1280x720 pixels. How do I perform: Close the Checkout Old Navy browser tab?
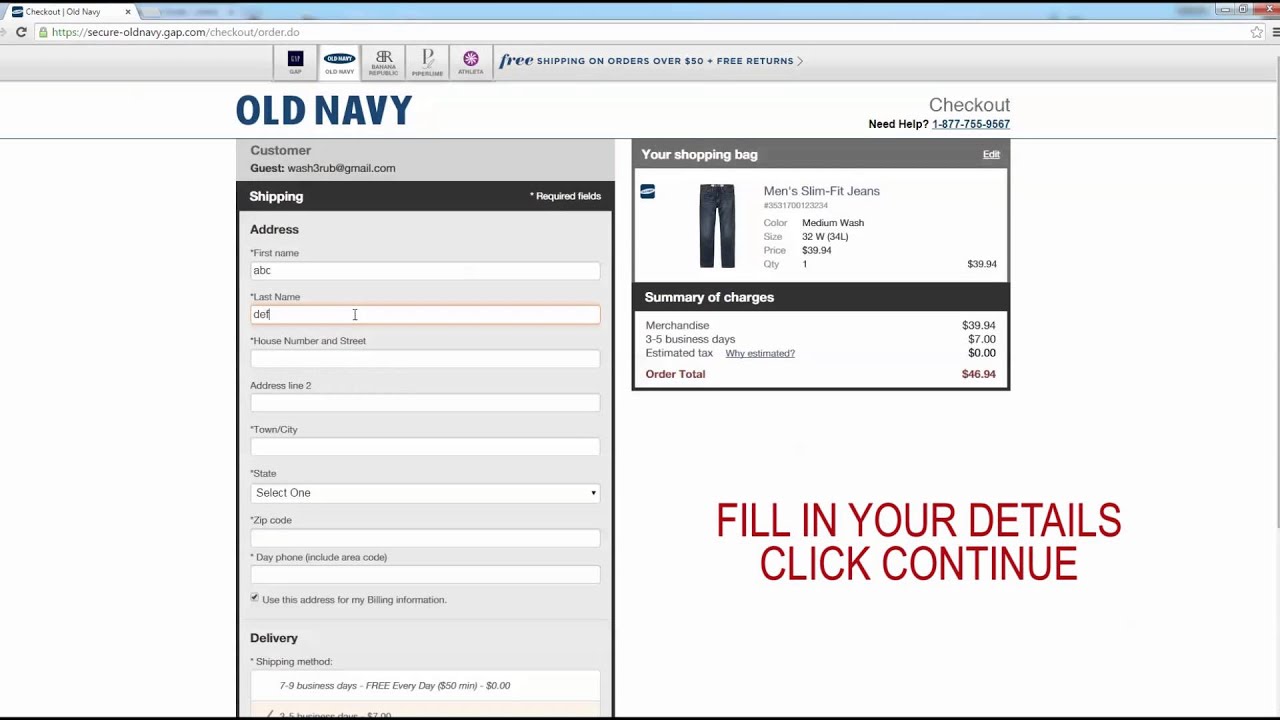coord(128,12)
